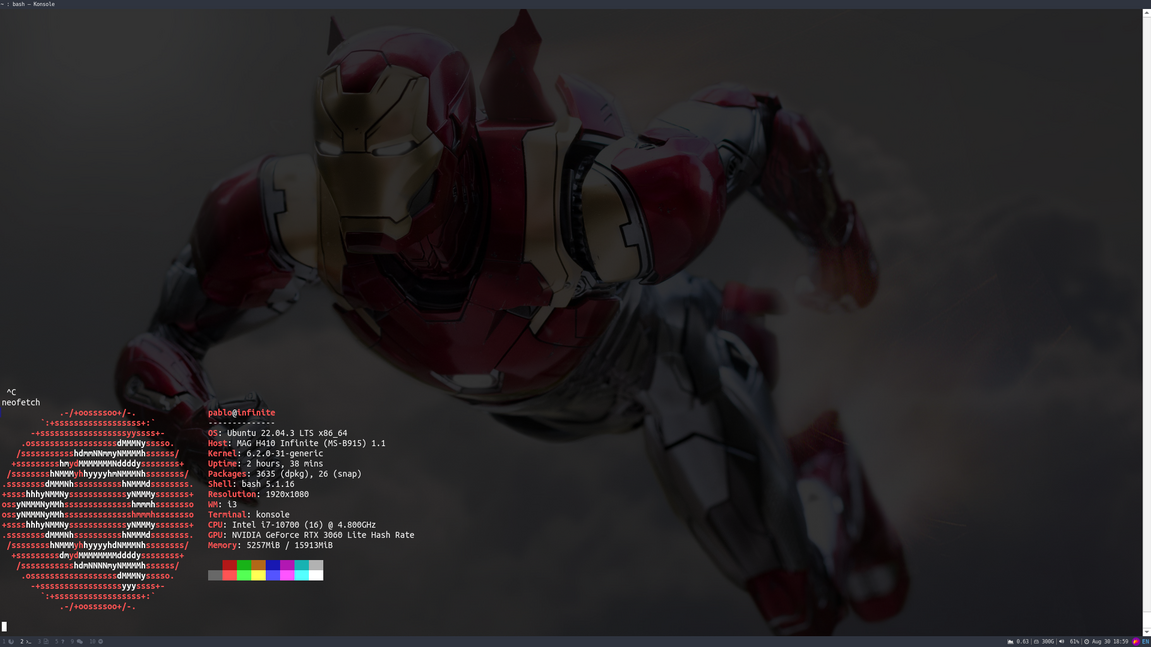
Task: Switch to workspace 9 chat icon
Action: pos(77,641)
